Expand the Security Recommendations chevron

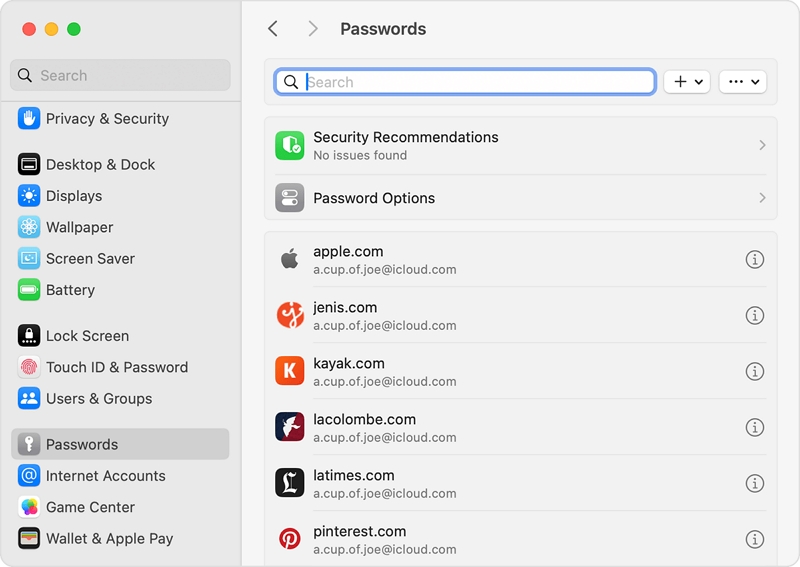pos(762,145)
